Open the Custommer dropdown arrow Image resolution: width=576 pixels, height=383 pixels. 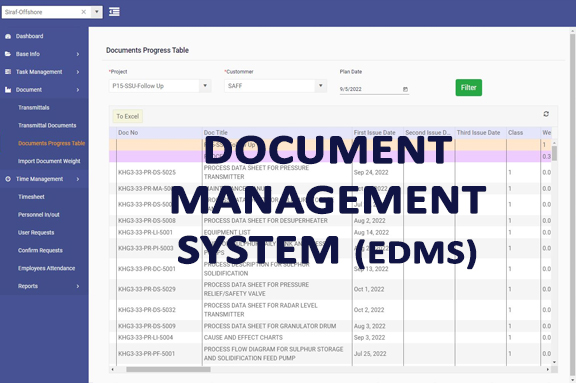321,86
